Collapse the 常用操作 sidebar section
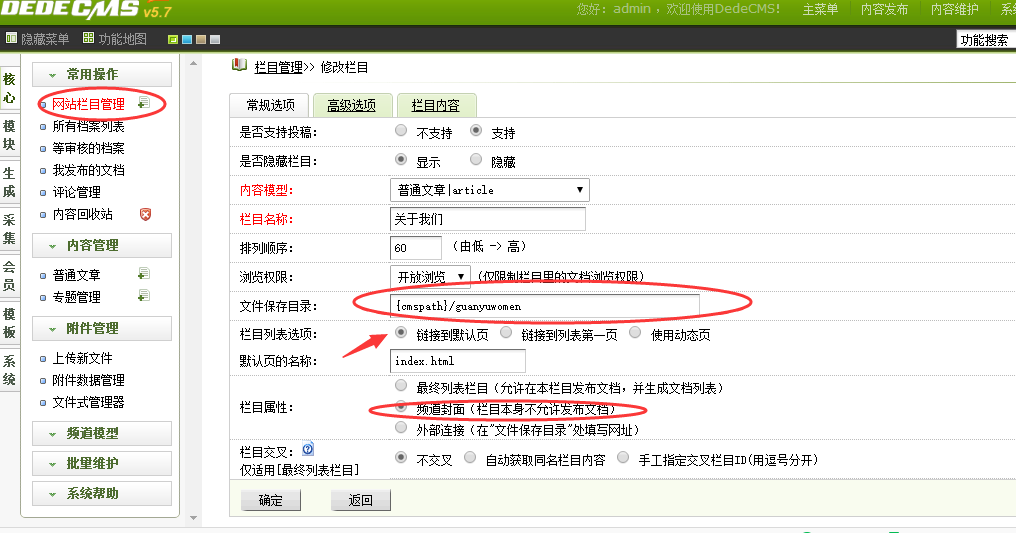The height and width of the screenshot is (533, 1016). 102,75
